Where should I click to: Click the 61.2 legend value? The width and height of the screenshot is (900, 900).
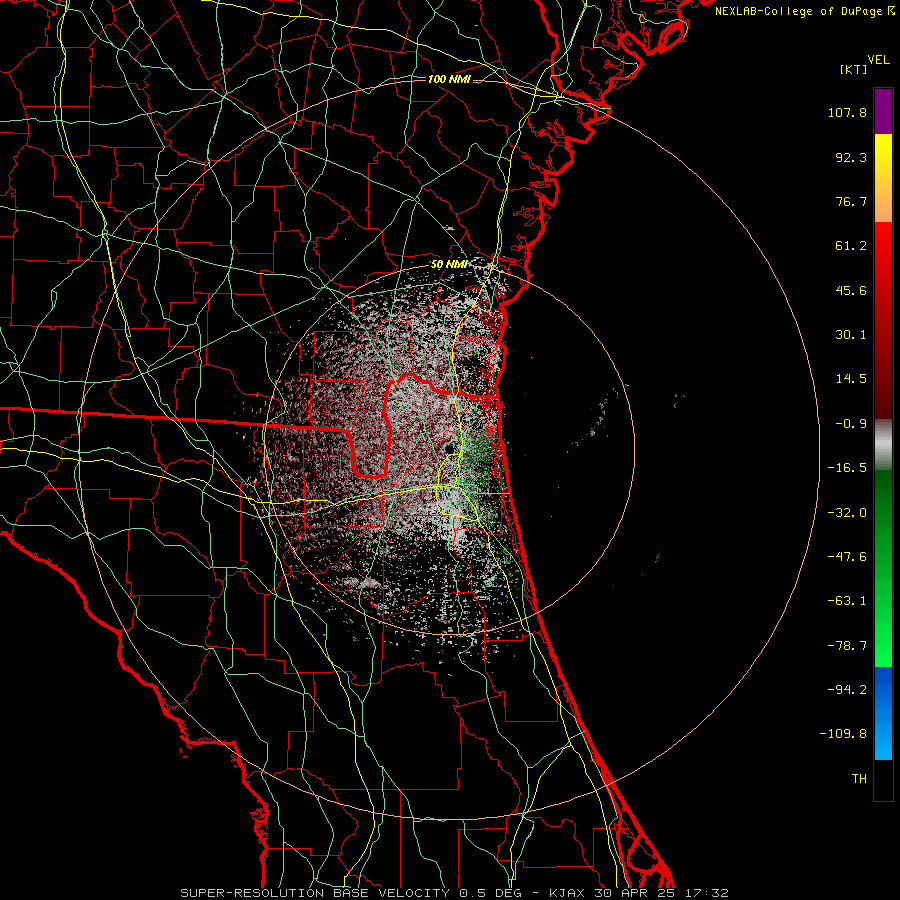pyautogui.click(x=851, y=246)
